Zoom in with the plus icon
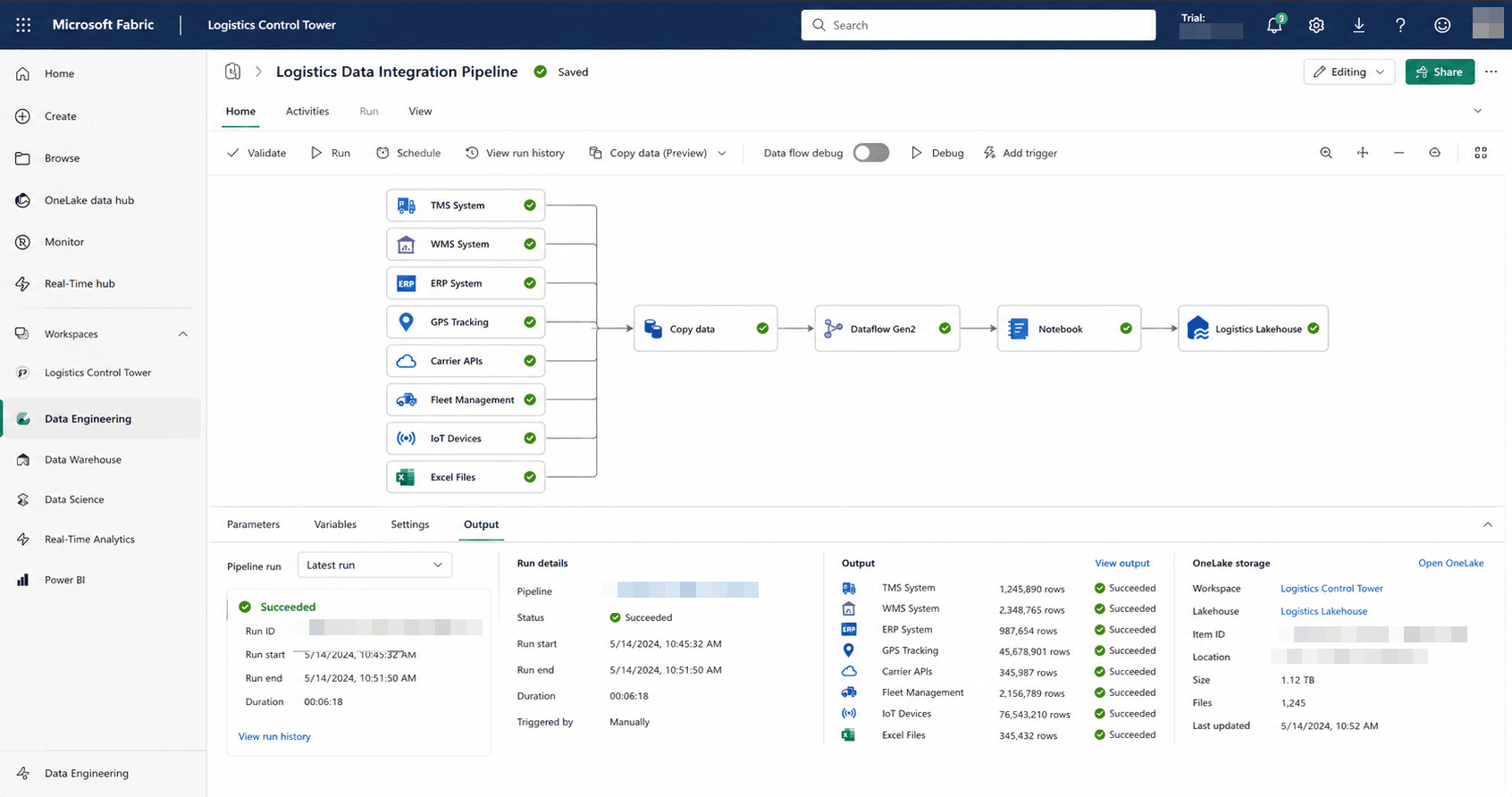Viewport: 1512px width, 797px height. click(x=1363, y=153)
